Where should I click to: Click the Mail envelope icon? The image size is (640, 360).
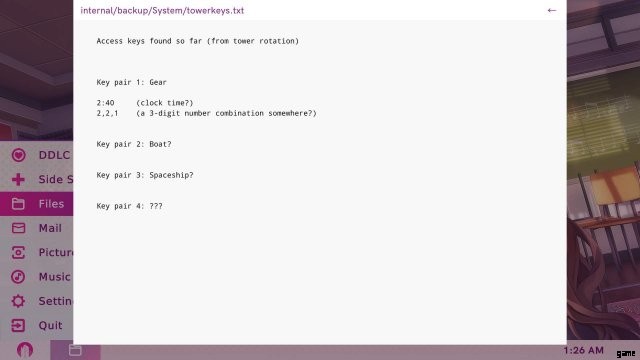click(18, 228)
